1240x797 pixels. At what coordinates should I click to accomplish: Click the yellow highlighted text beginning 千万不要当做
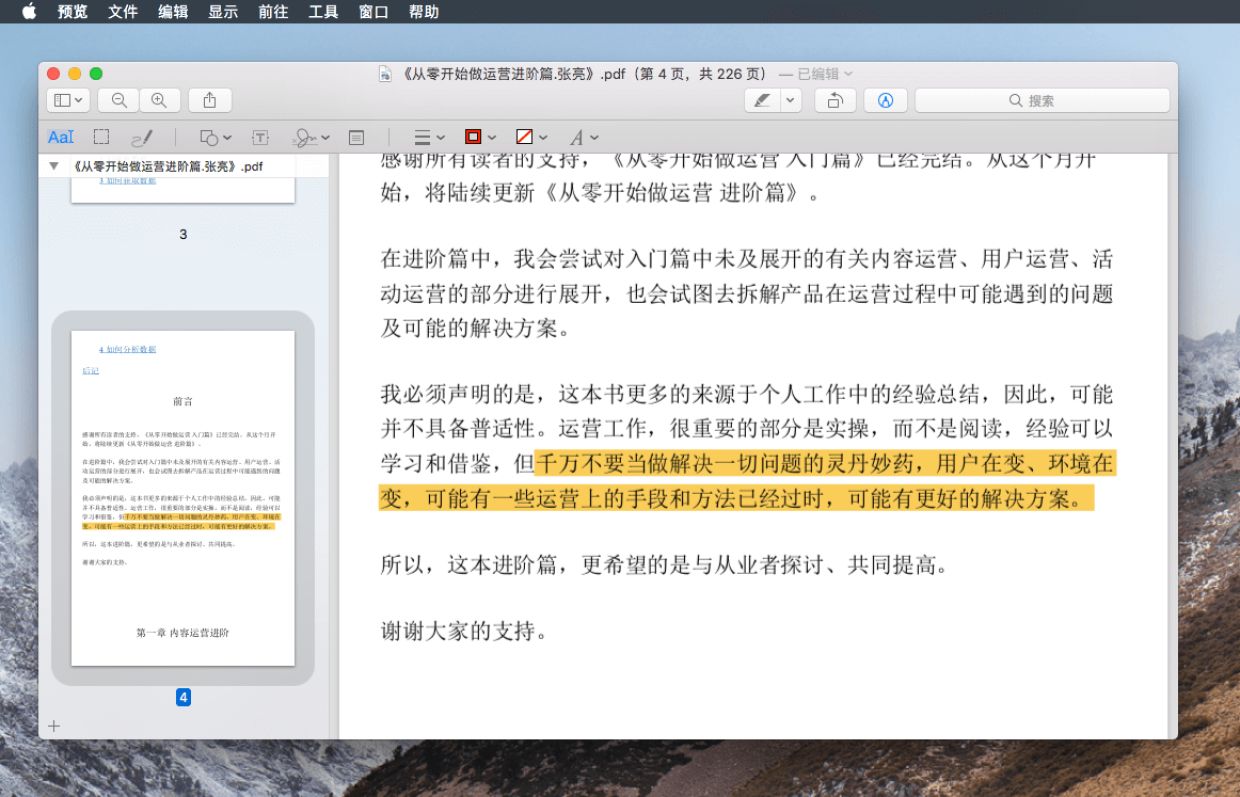pyautogui.click(x=746, y=480)
